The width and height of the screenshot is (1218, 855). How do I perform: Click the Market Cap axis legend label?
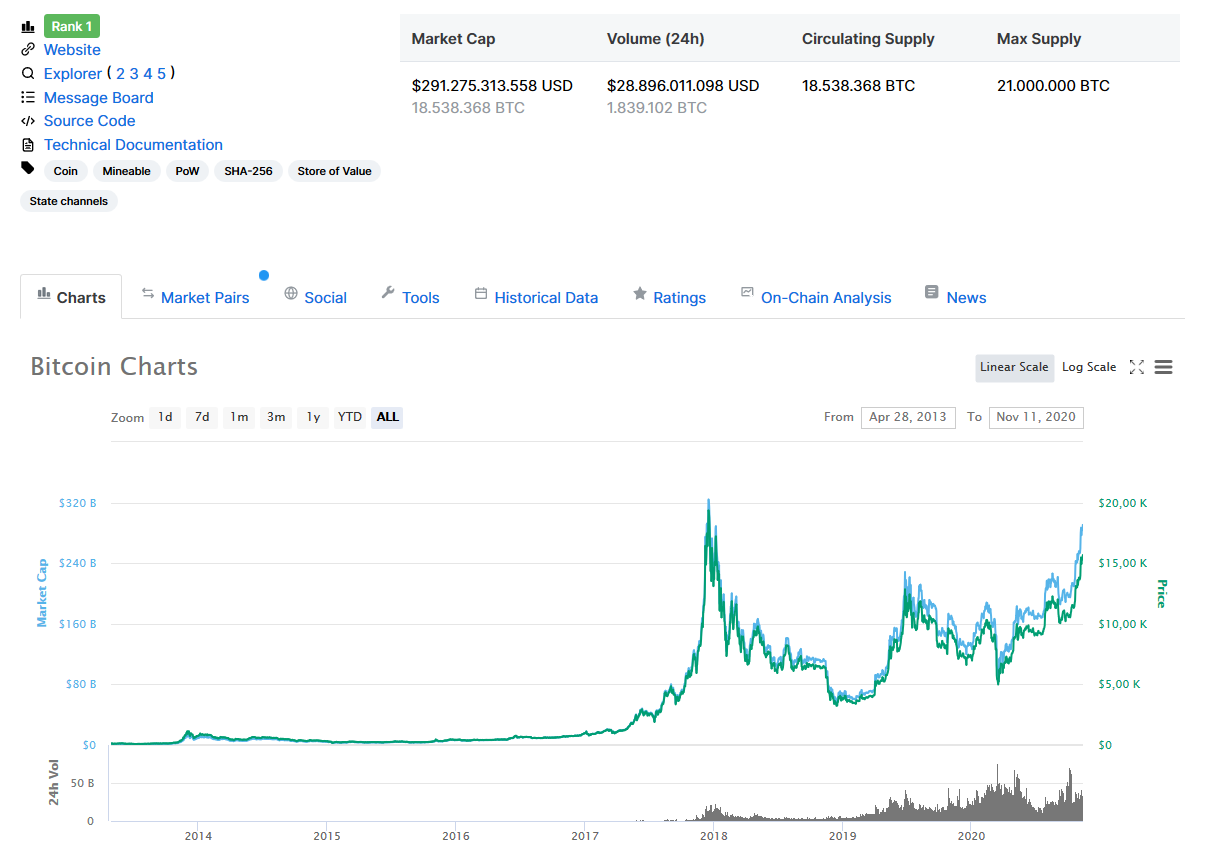point(42,593)
